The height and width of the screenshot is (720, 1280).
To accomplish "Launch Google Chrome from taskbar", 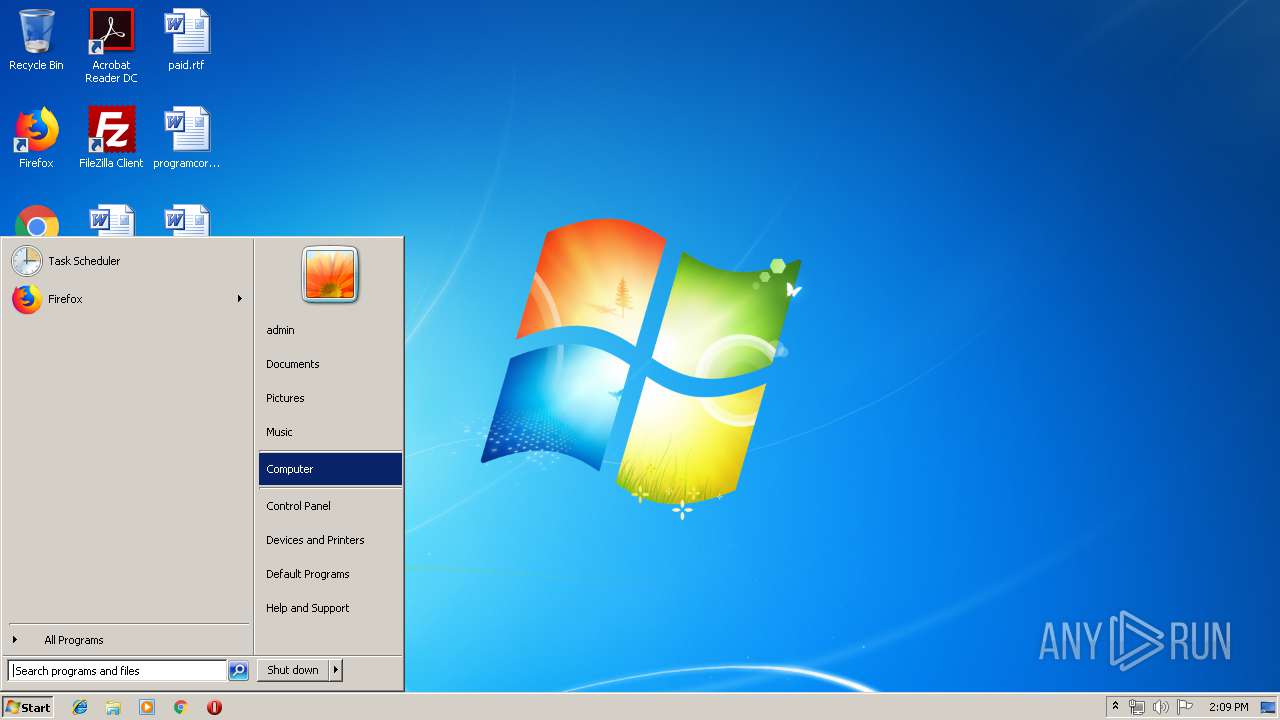I will click(x=180, y=707).
